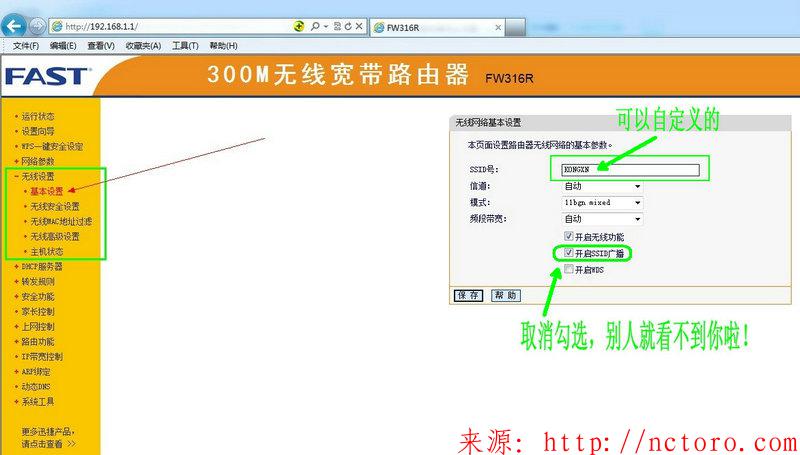Toggle the 开启无线功能 checkbox
Image resolution: width=800 pixels, height=455 pixels.
coord(568,236)
